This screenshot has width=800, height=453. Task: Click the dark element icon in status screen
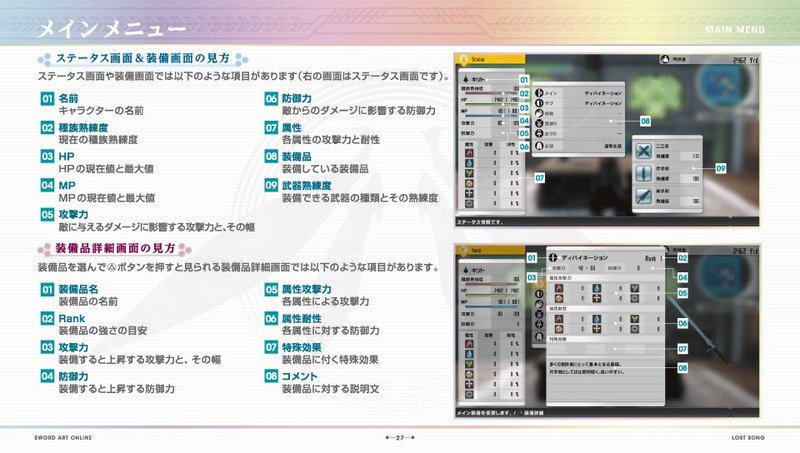pos(469,204)
